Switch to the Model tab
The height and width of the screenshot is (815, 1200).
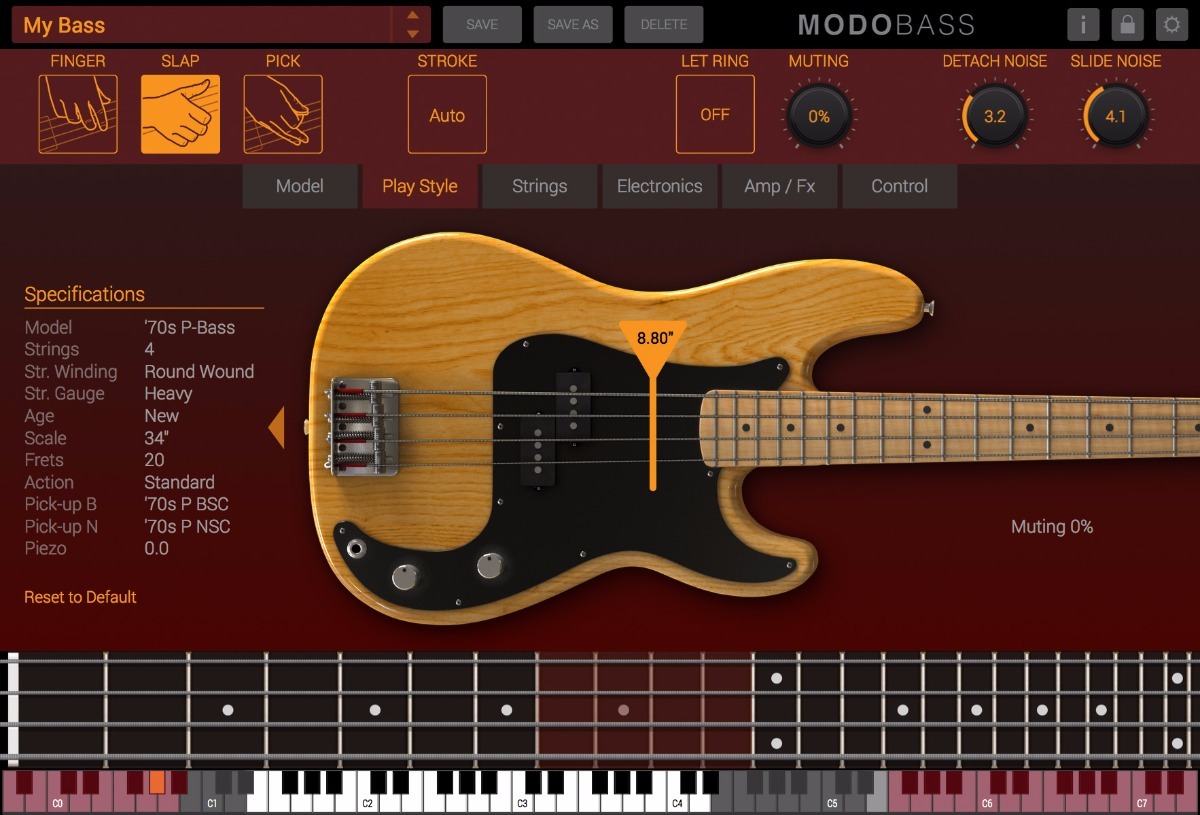300,186
